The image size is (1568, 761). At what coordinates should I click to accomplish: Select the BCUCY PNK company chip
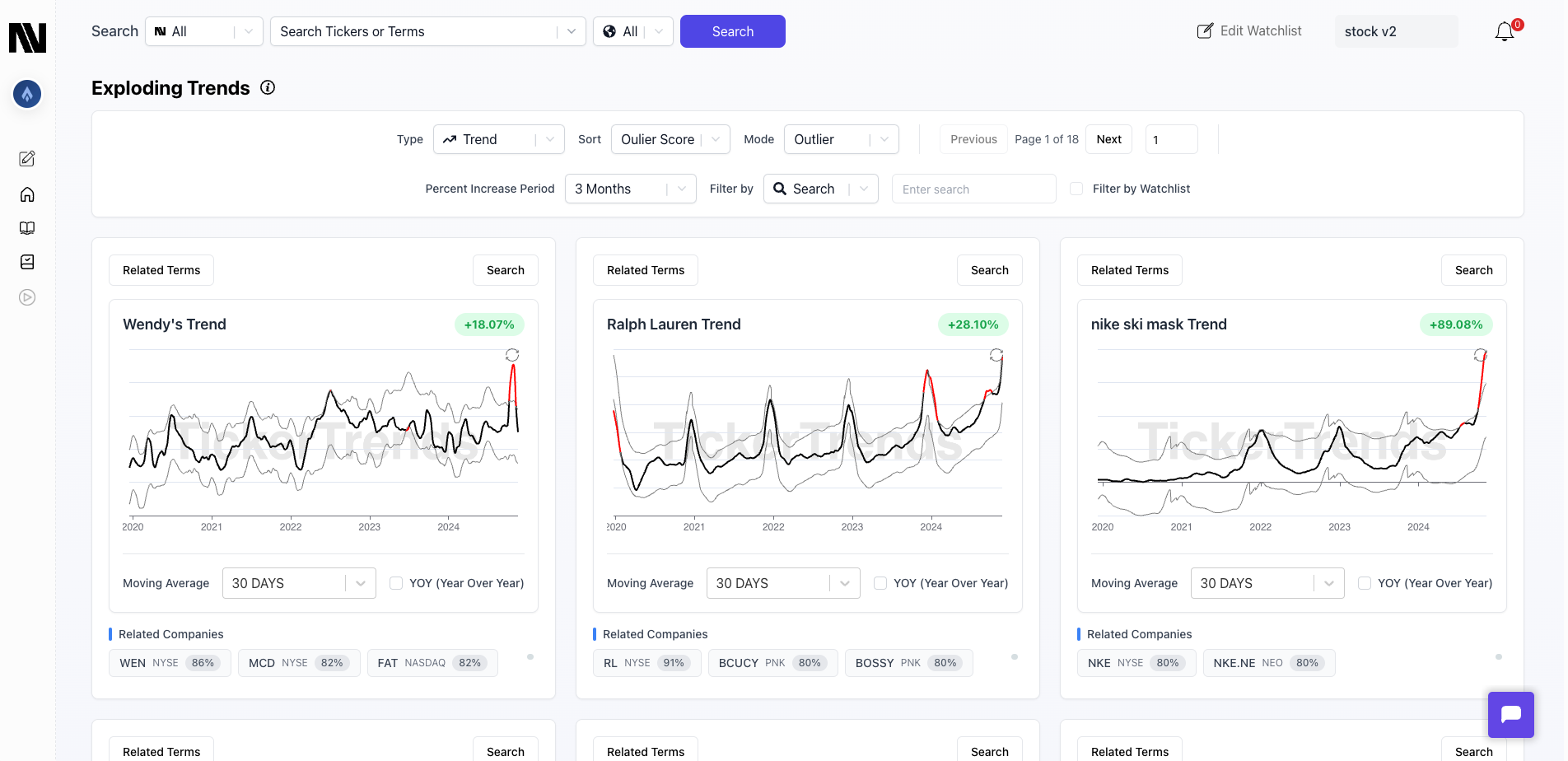point(773,663)
